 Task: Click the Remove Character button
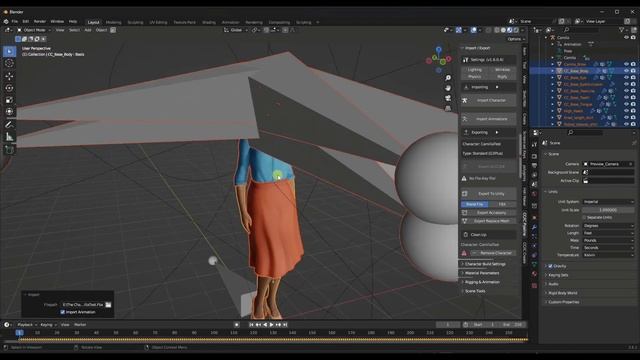point(493,253)
